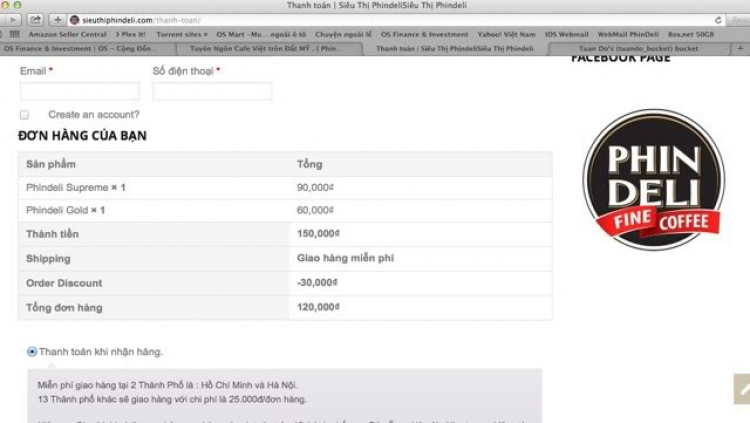Open Amazon Seller Central bookmark
Viewport: 750px width, 423px height.
tap(67, 34)
